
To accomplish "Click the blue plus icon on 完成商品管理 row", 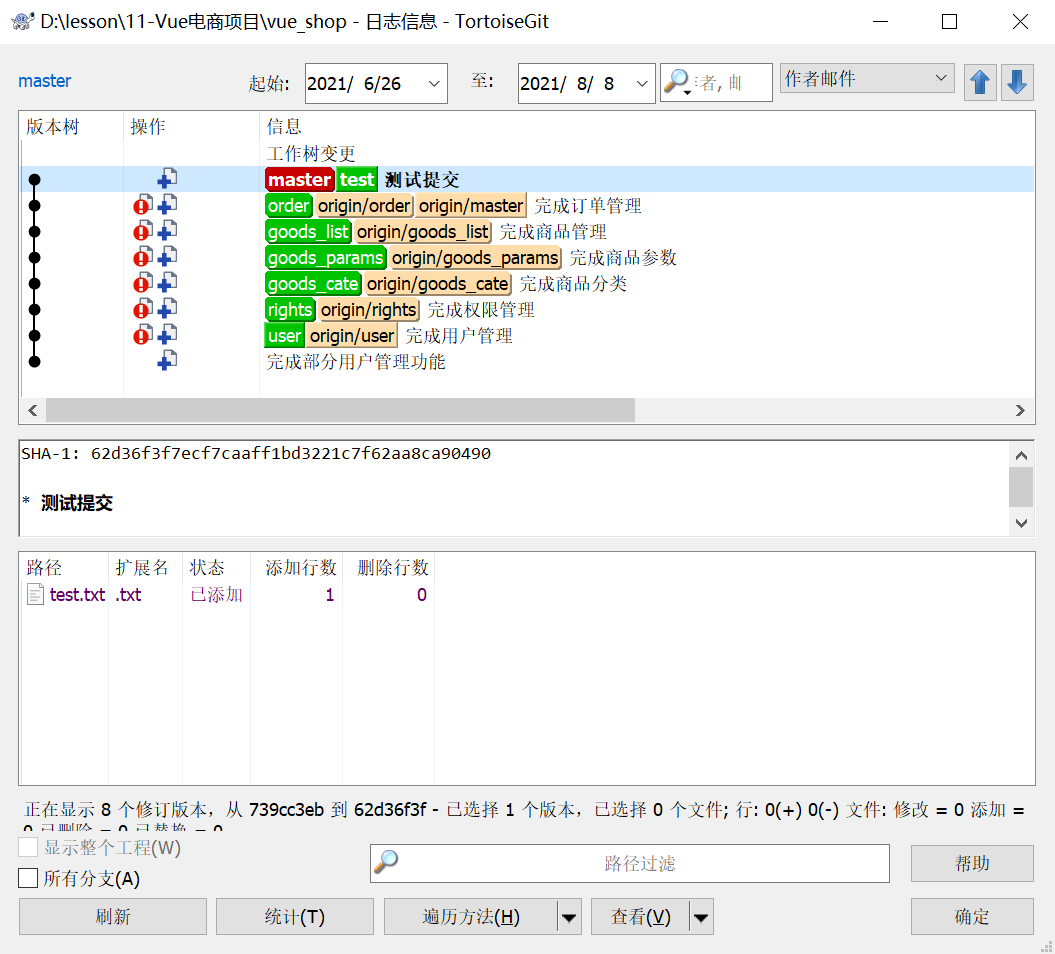I will point(167,231).
